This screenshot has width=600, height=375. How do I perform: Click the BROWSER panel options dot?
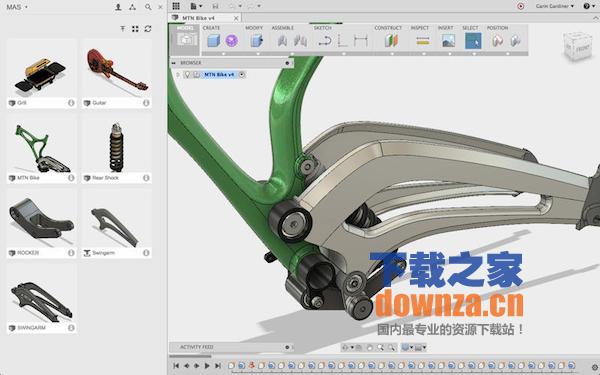287,63
